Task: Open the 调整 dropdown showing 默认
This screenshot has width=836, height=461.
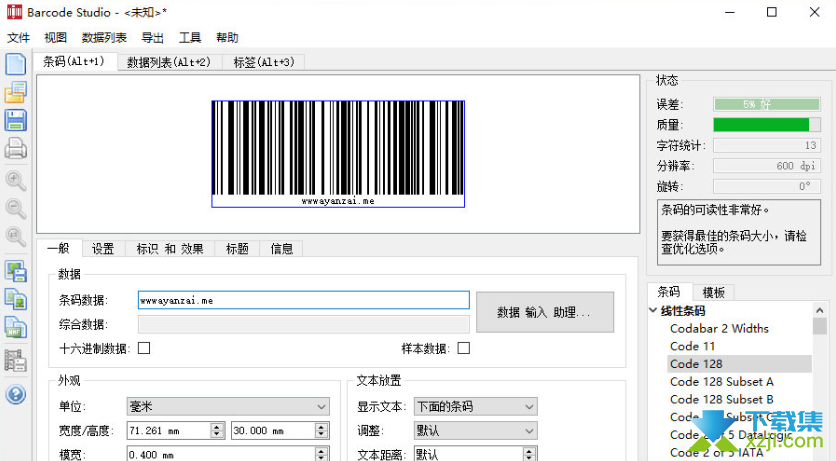Action: point(475,431)
